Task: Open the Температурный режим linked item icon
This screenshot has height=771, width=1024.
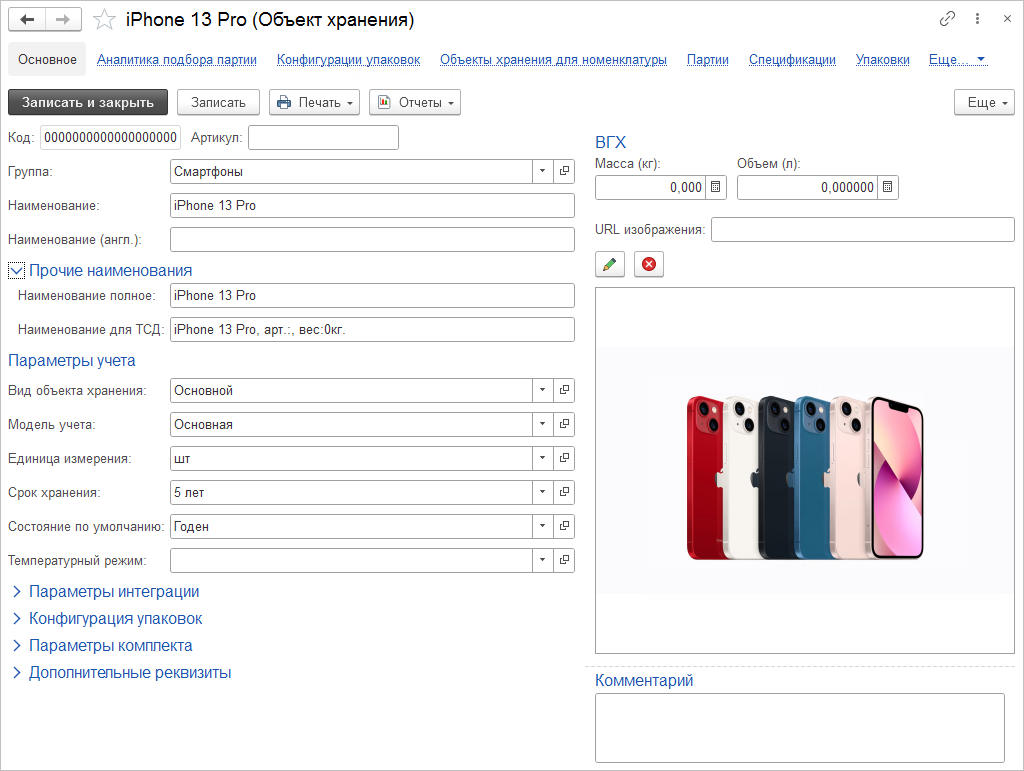Action: click(564, 560)
